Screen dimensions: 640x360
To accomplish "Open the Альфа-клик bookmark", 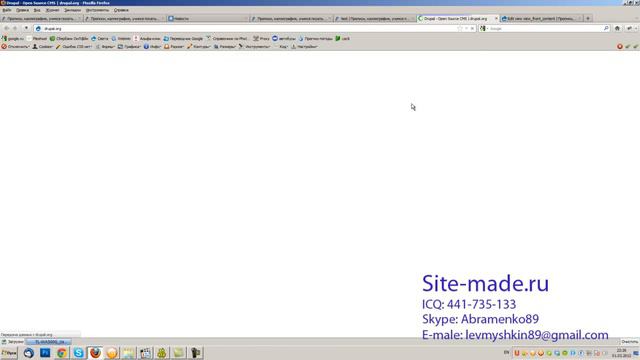I will coord(147,38).
